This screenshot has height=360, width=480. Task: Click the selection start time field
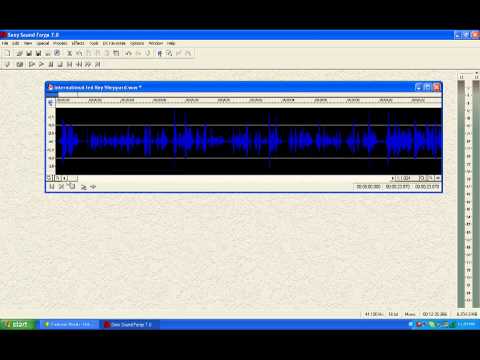pos(368,187)
